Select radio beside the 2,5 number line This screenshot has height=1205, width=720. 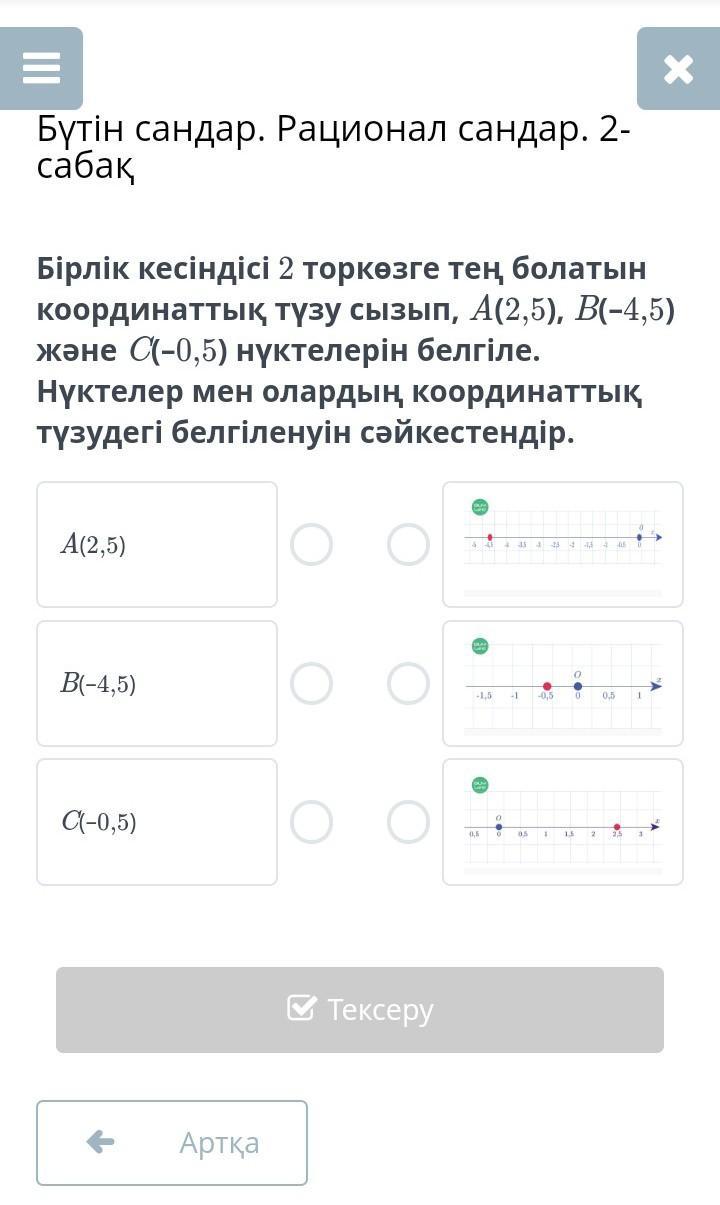408,822
